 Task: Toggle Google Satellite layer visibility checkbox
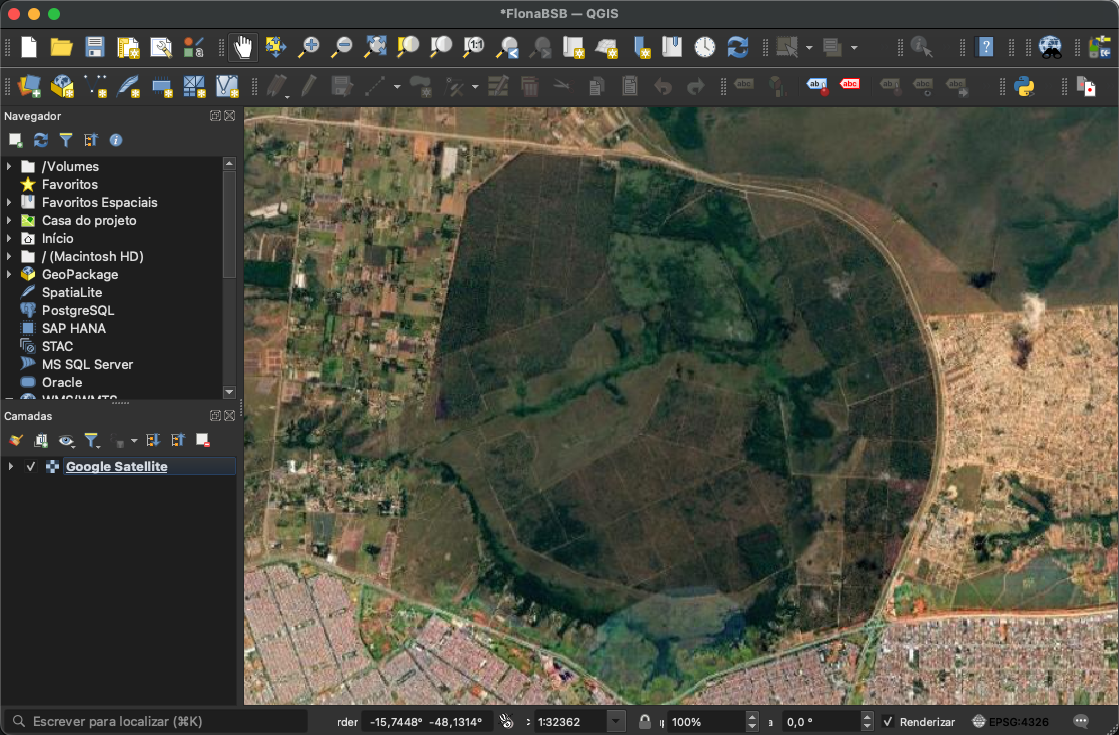tap(31, 467)
